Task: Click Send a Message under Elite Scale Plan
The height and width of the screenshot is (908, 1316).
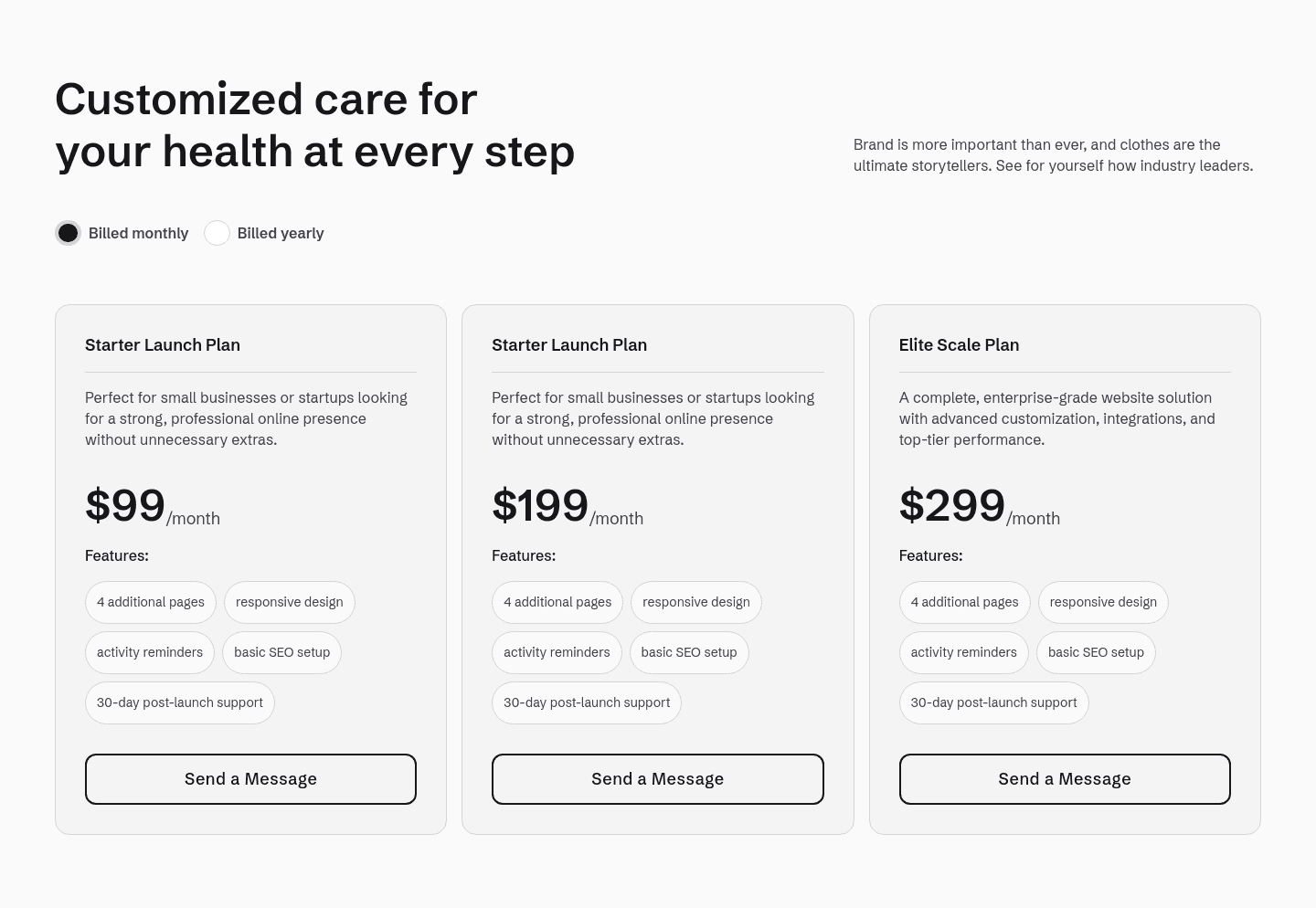Action: (1064, 779)
